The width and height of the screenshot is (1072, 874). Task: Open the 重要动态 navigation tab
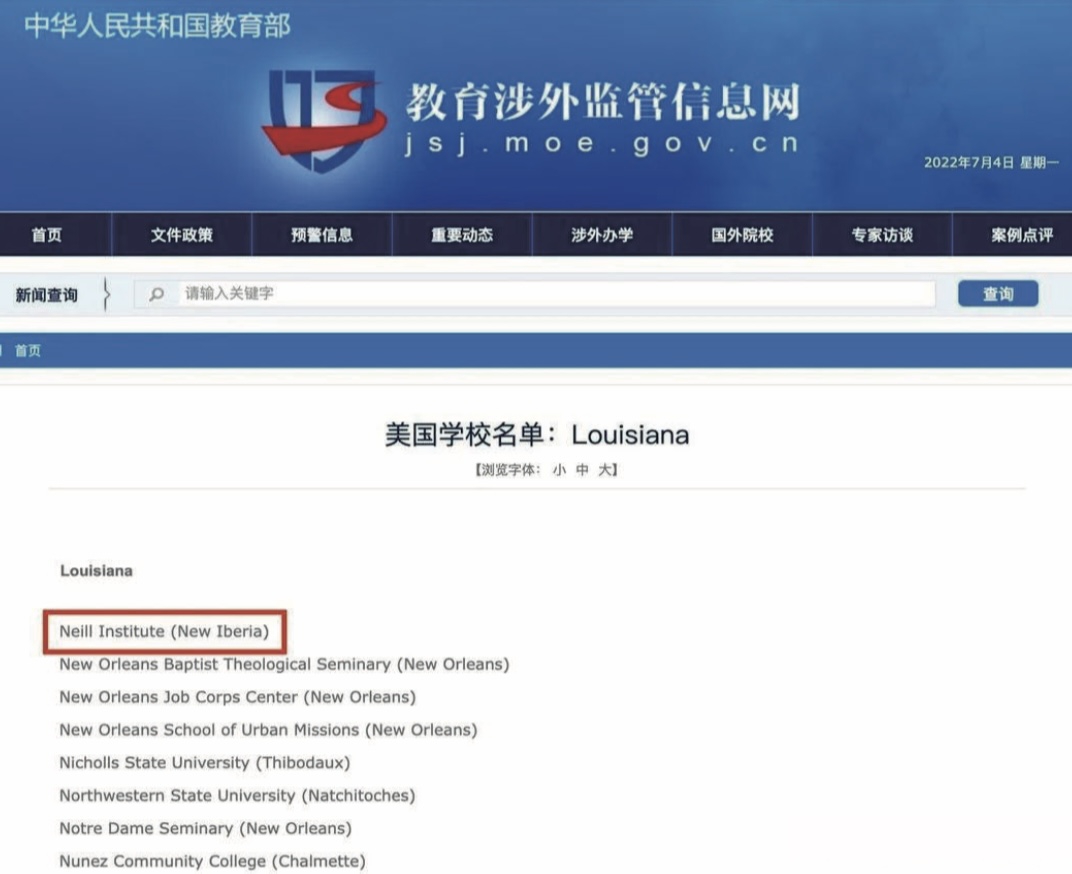click(462, 235)
